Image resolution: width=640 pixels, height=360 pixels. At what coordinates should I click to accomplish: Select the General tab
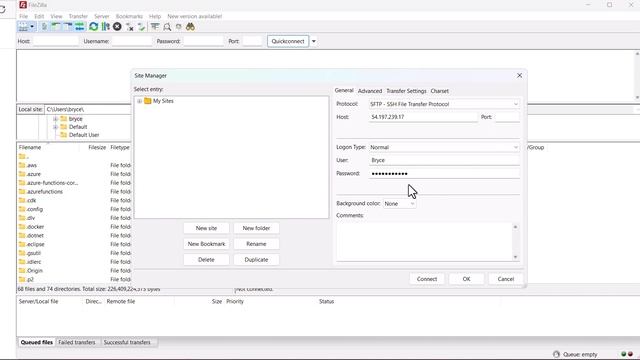point(344,91)
